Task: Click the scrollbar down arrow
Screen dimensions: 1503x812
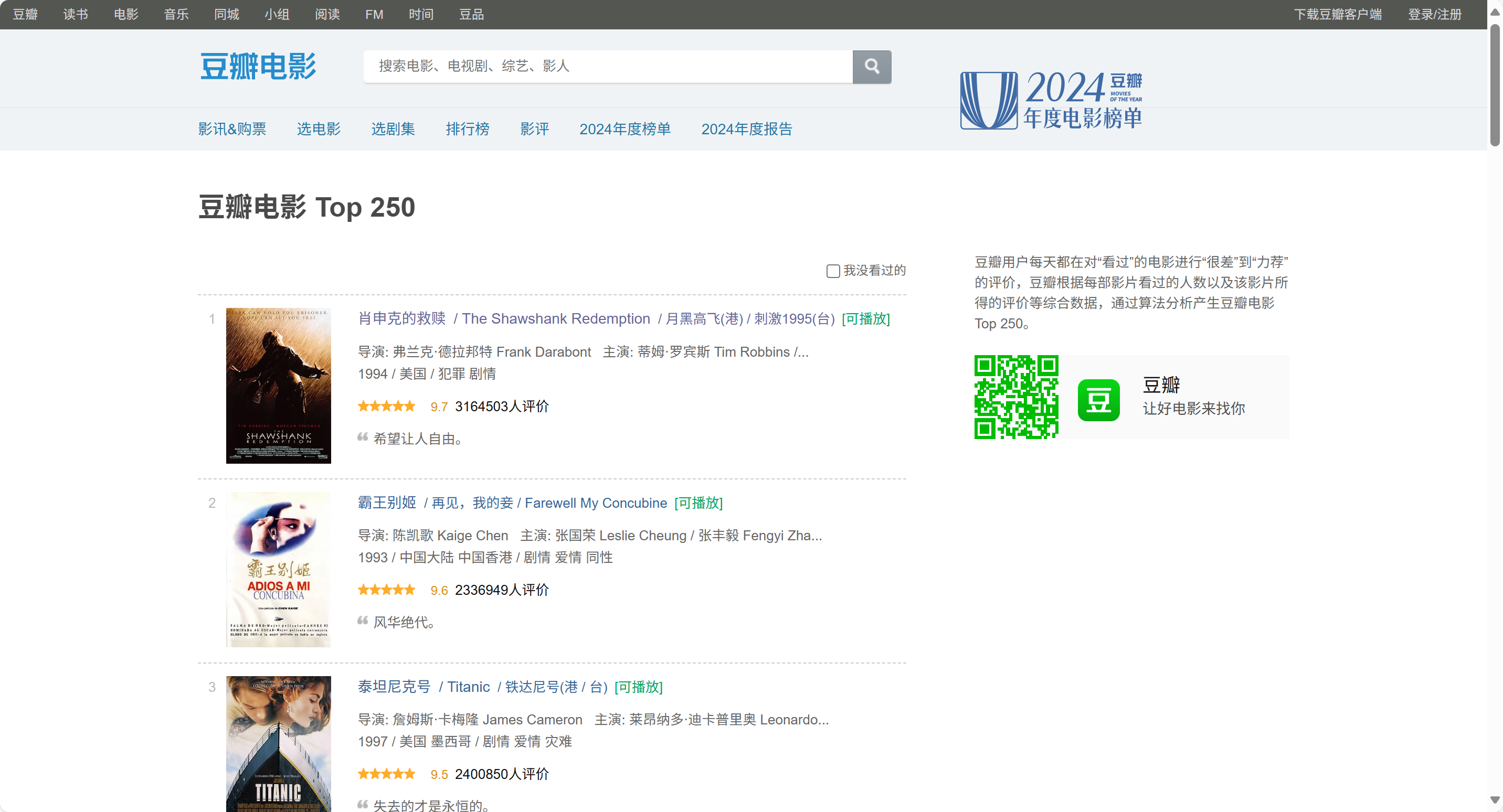Action: pos(1494,800)
